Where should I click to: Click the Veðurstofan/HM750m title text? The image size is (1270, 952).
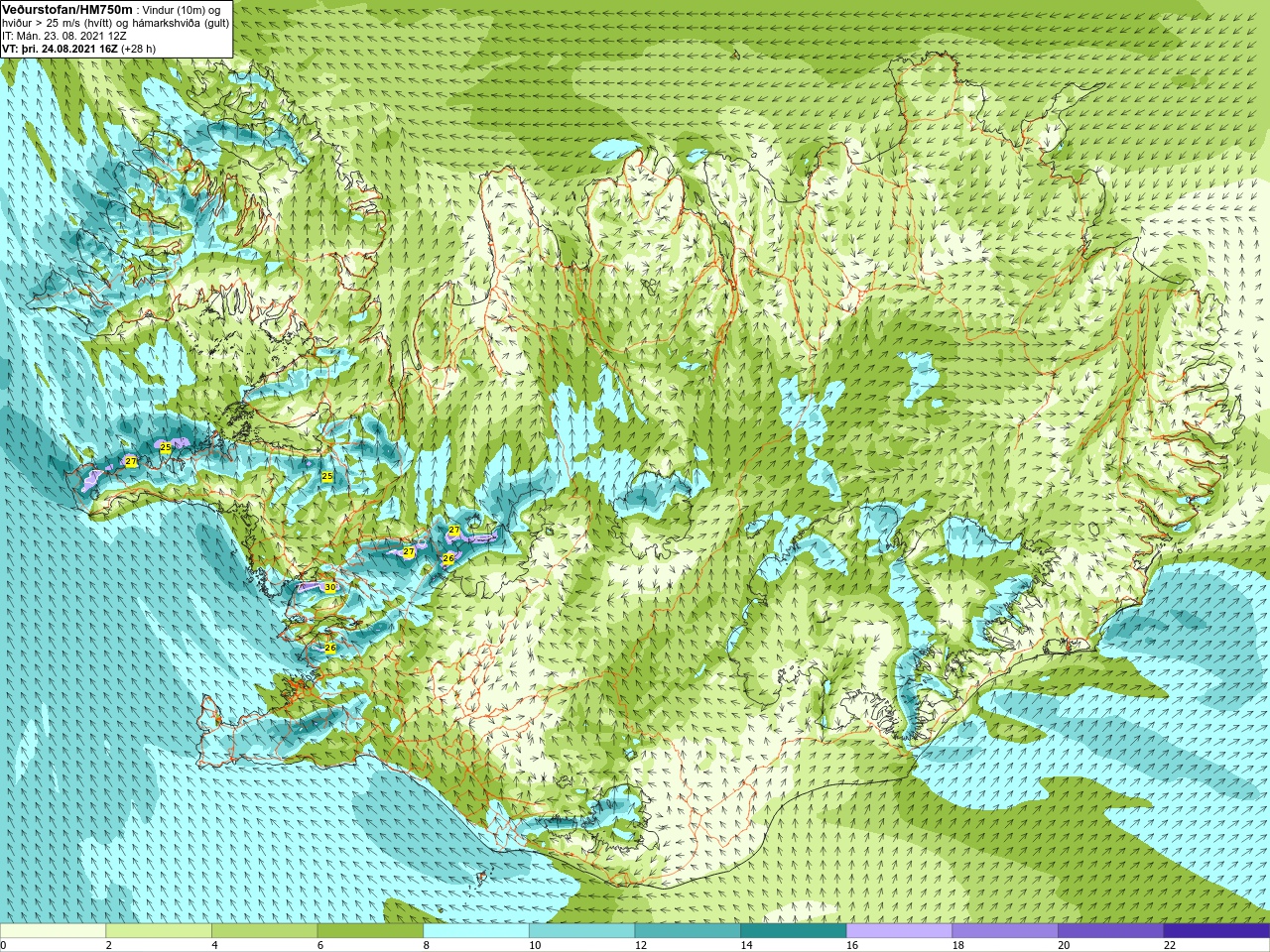(x=66, y=9)
